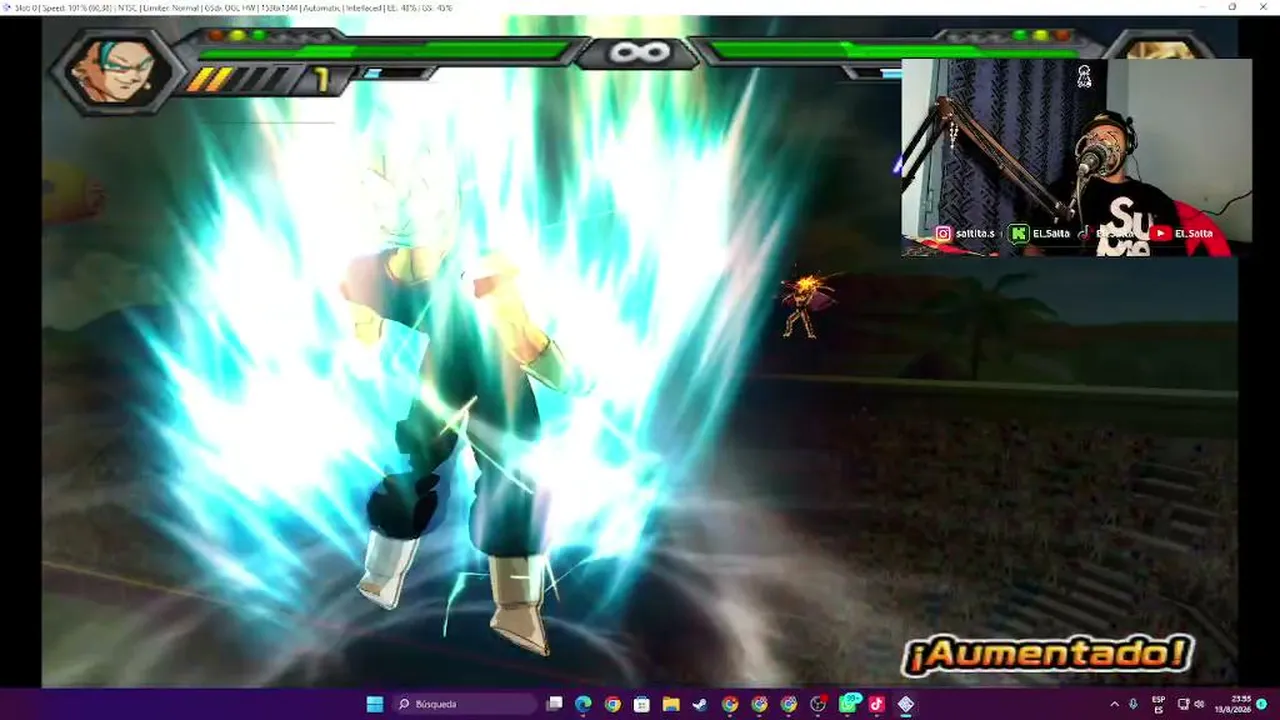Screen dimensions: 1280x720
Task: Click the infinity timer in the HUD
Action: (x=639, y=51)
